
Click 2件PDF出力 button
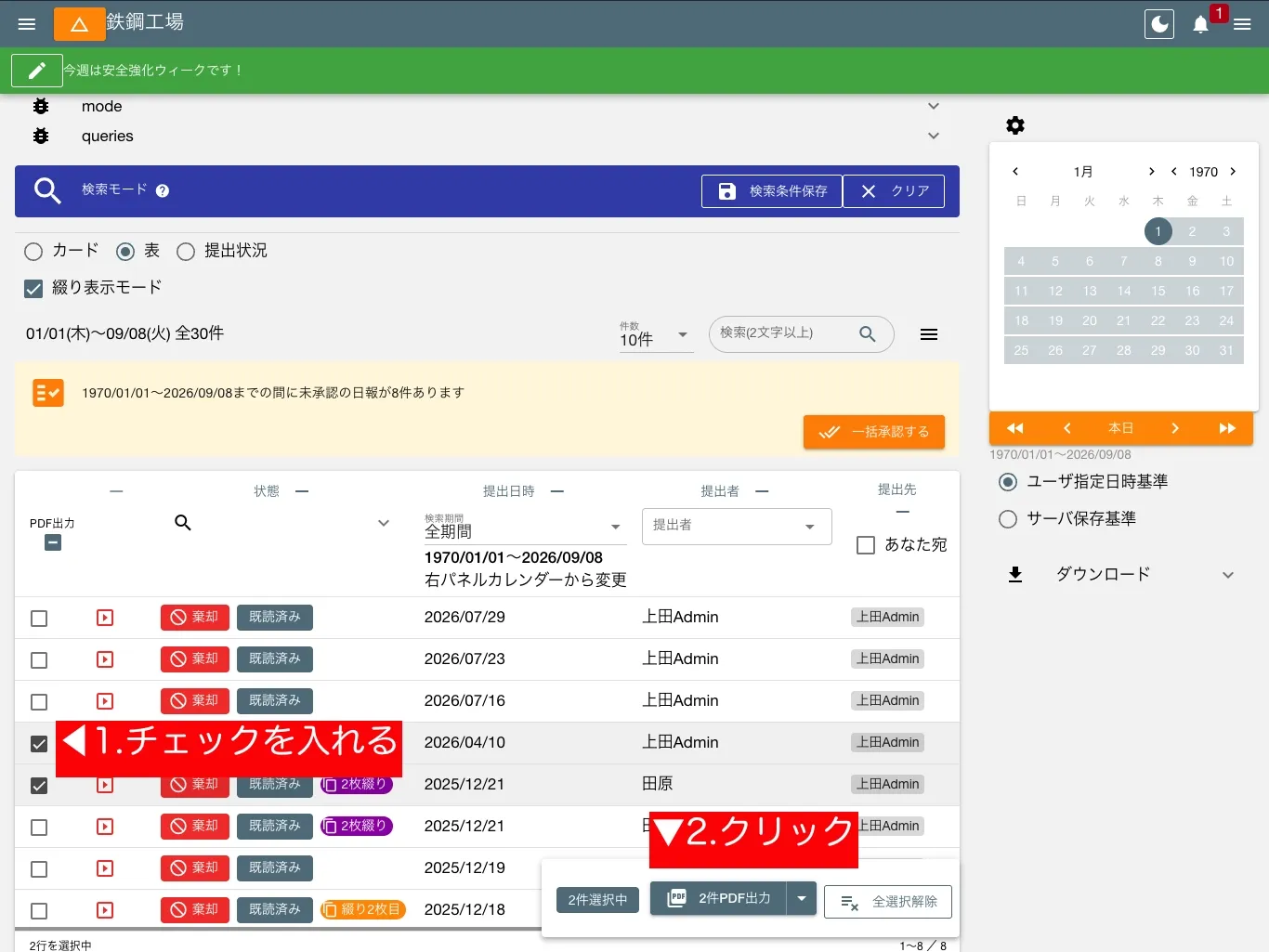click(x=718, y=898)
